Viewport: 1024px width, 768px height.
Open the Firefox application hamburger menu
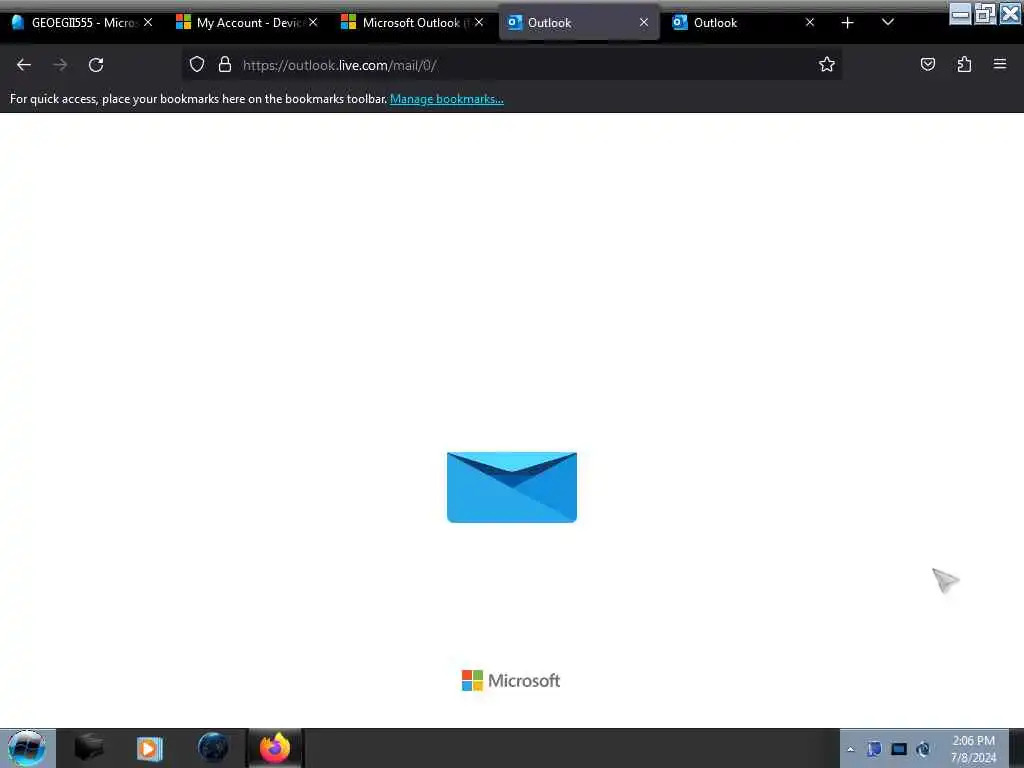point(1000,64)
